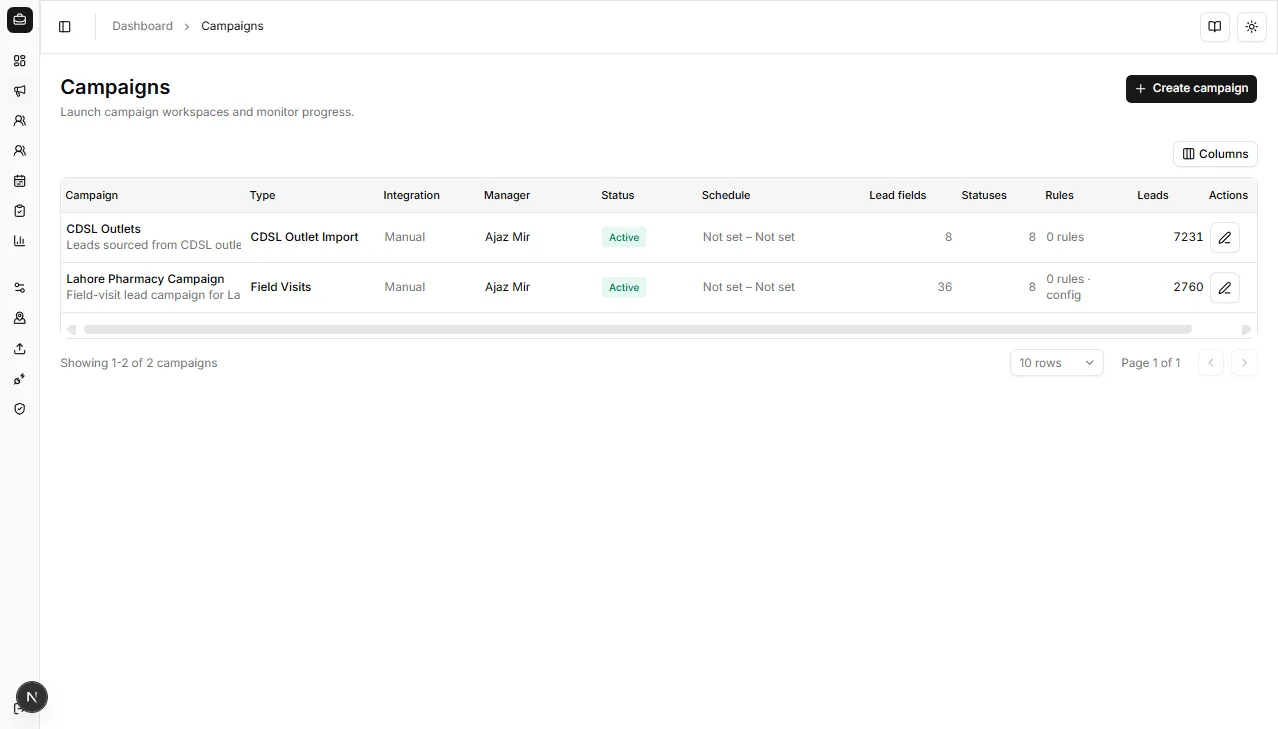
Task: Click the 36 lead fields value
Action: click(x=944, y=287)
